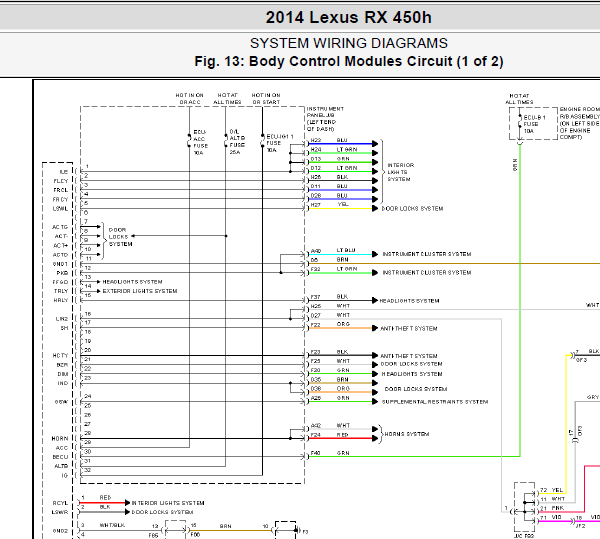Screen dimensions: 600x539
Task: Click the 72 YEL connector pin label
Action: pyautogui.click(x=551, y=490)
